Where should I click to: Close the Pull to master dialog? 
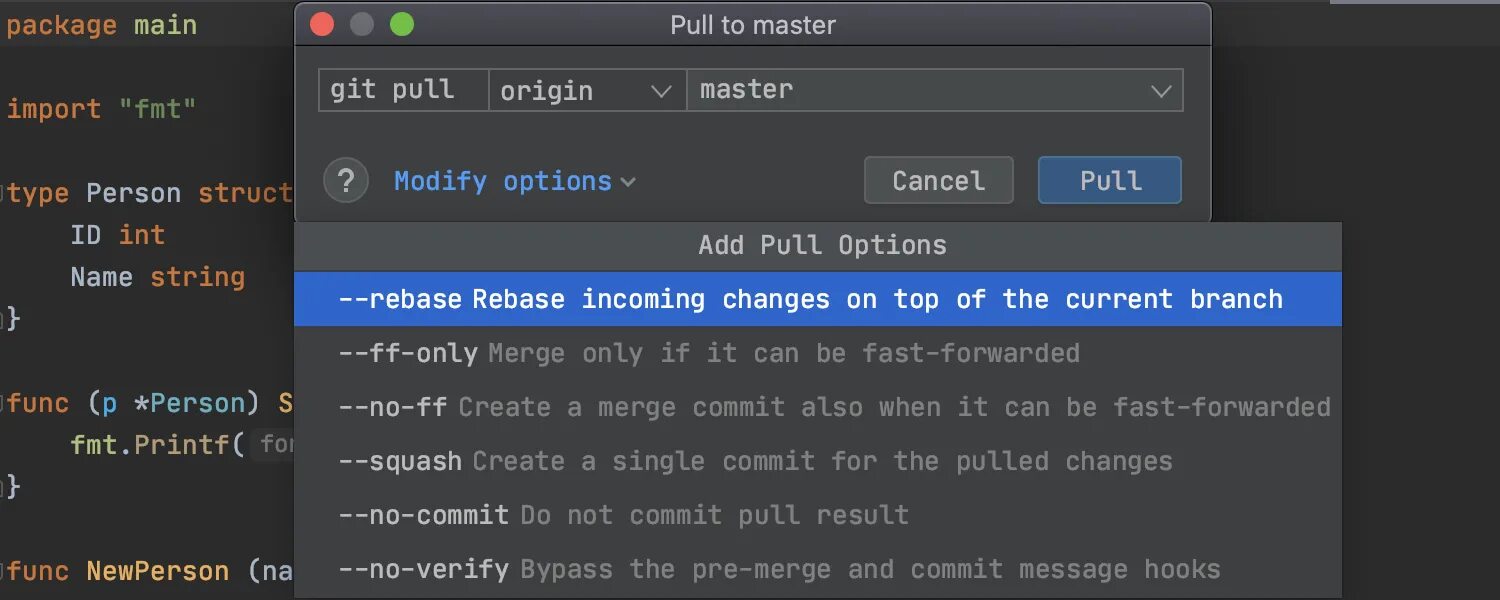point(322,25)
